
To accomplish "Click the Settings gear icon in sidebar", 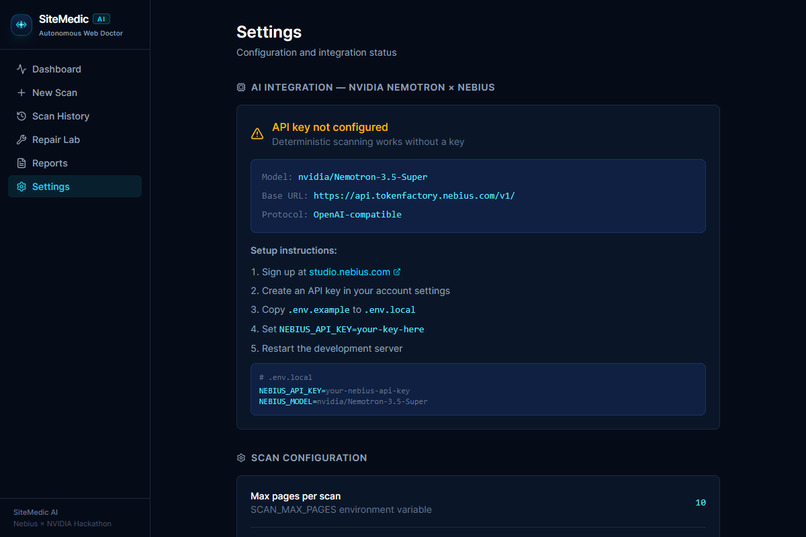I will coord(21,187).
